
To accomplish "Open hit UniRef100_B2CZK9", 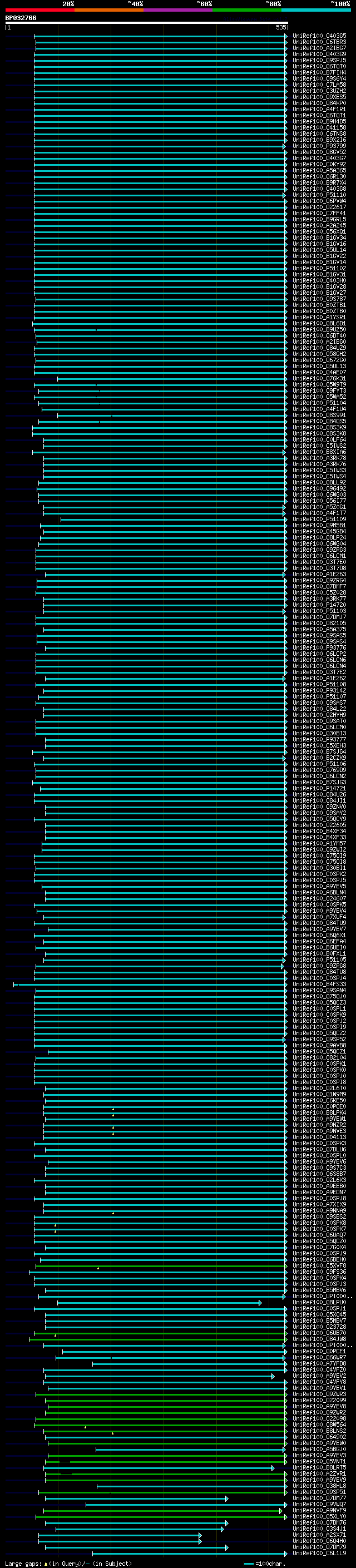I will (319, 758).
